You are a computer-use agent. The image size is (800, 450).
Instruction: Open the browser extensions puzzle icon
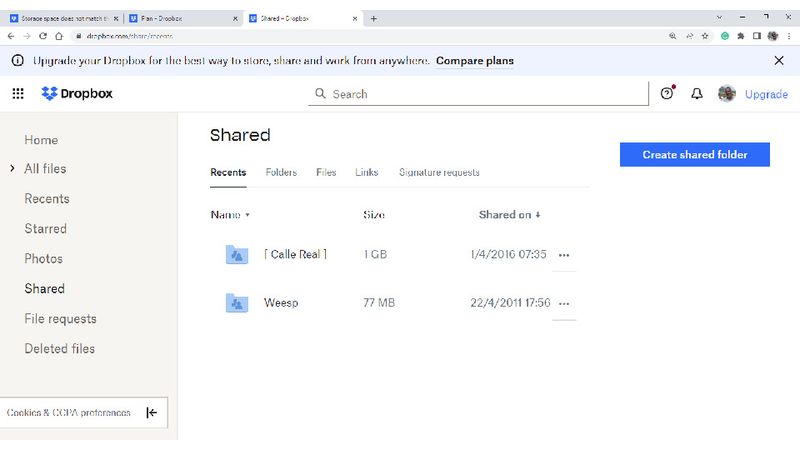click(741, 36)
